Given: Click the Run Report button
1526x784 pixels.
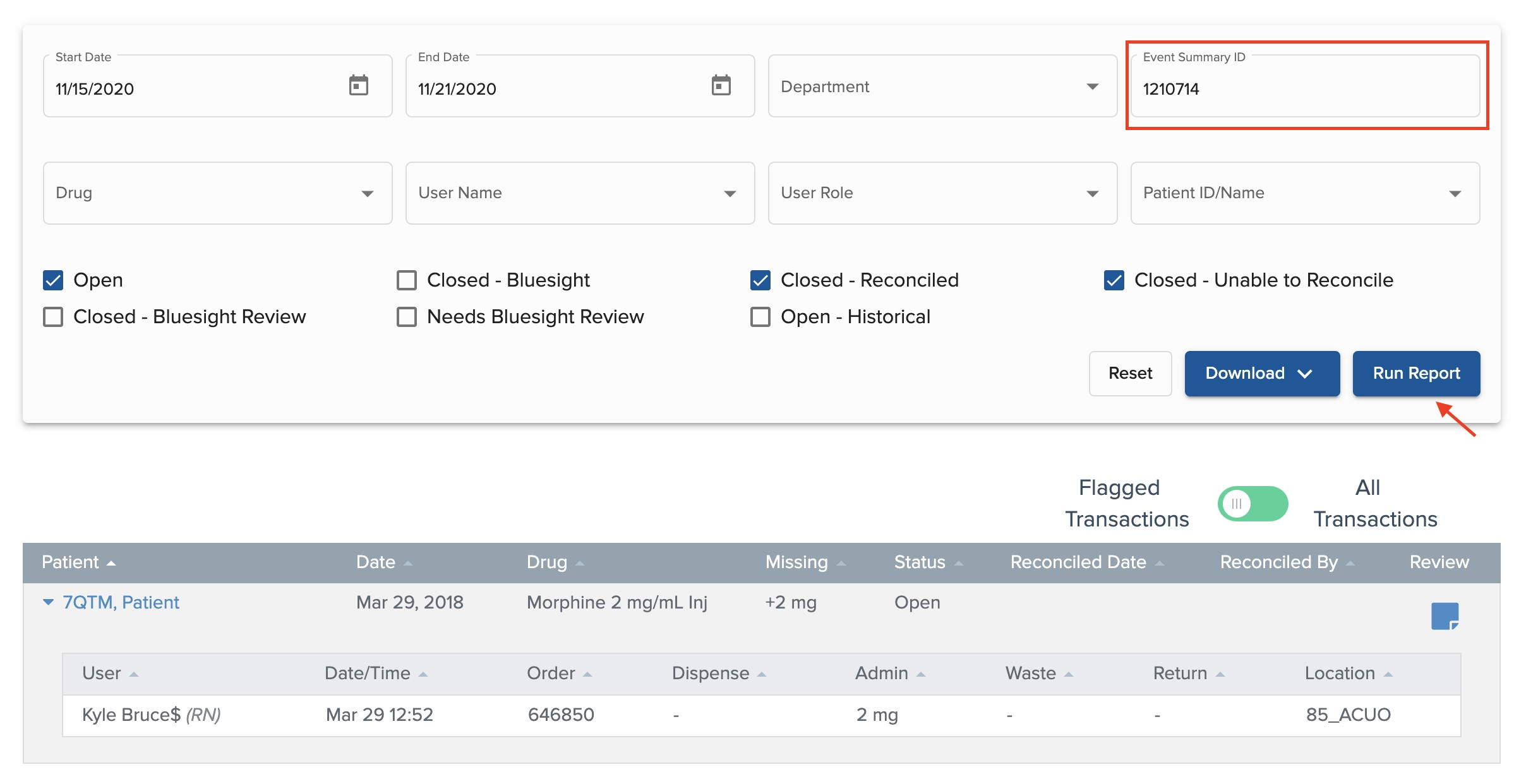Looking at the screenshot, I should 1415,374.
